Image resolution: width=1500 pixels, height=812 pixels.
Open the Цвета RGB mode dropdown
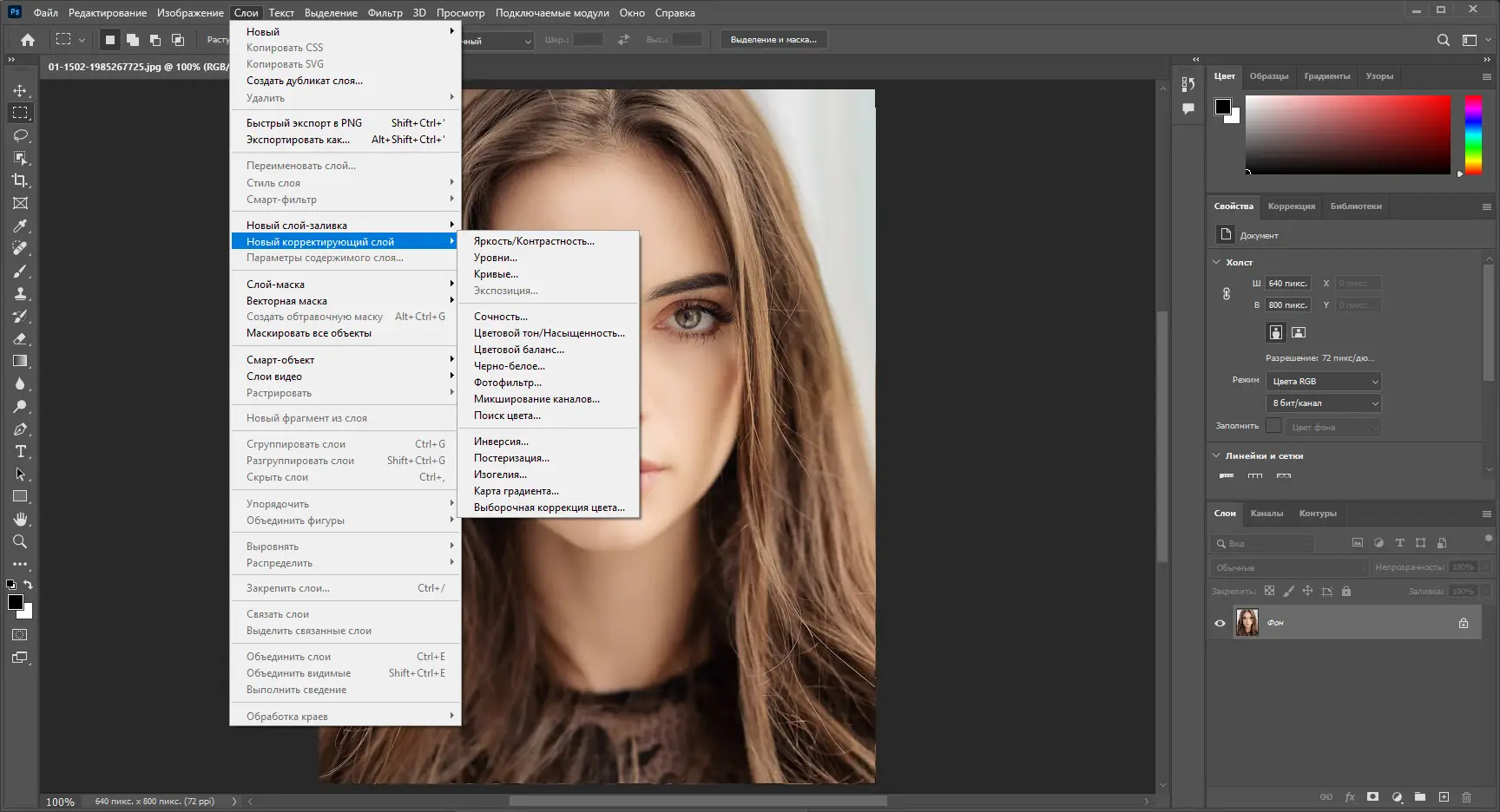tap(1324, 382)
